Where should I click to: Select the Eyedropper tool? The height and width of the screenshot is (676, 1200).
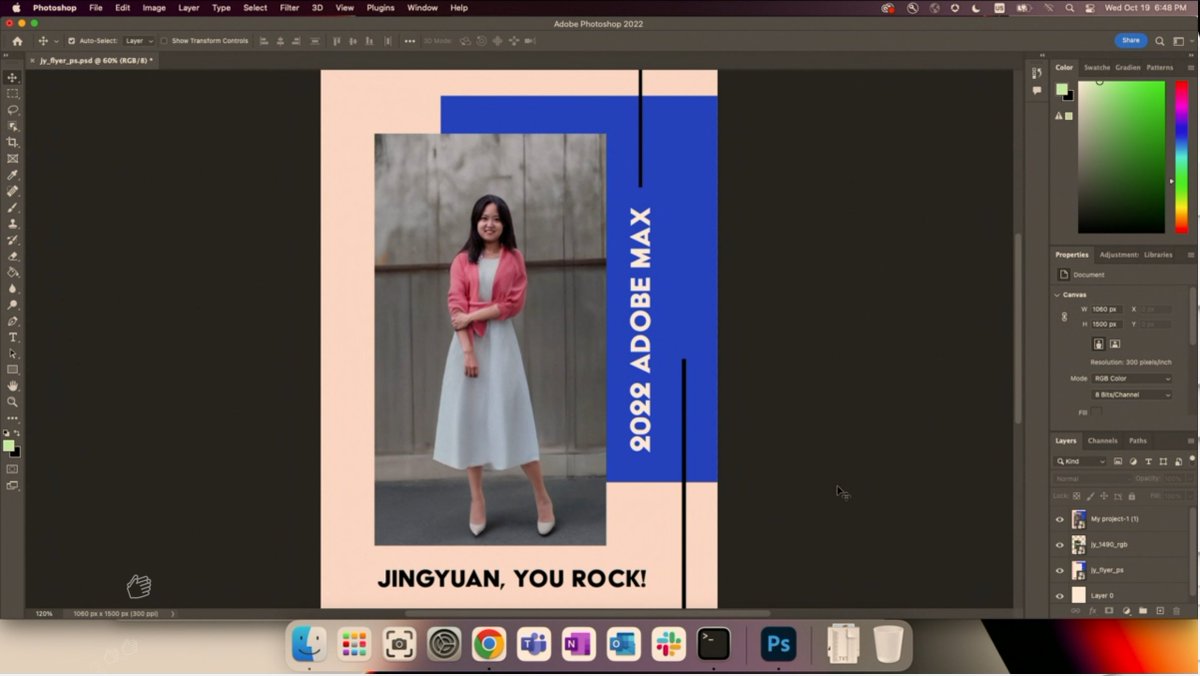click(x=13, y=175)
